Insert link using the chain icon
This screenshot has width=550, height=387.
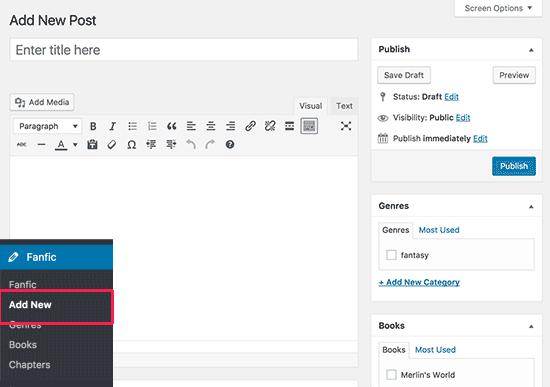[250, 126]
